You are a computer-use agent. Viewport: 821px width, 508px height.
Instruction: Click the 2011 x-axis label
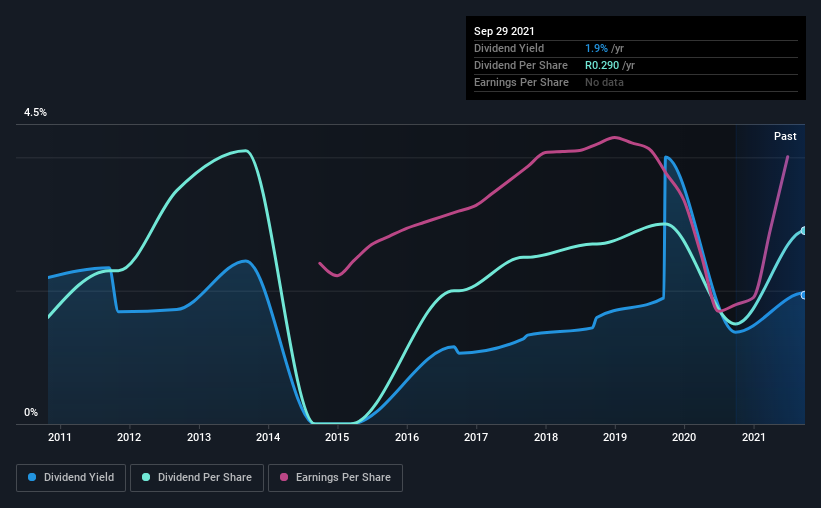pyautogui.click(x=60, y=437)
